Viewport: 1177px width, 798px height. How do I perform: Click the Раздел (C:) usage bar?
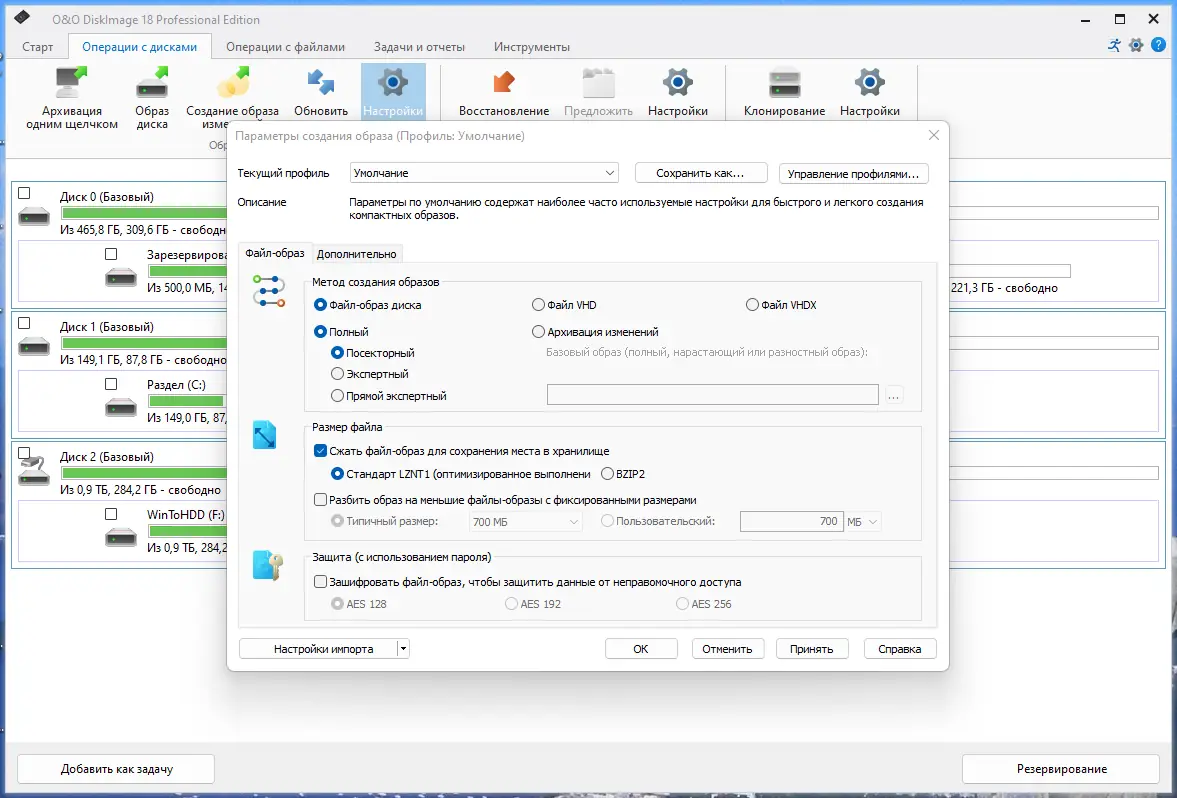click(x=186, y=401)
